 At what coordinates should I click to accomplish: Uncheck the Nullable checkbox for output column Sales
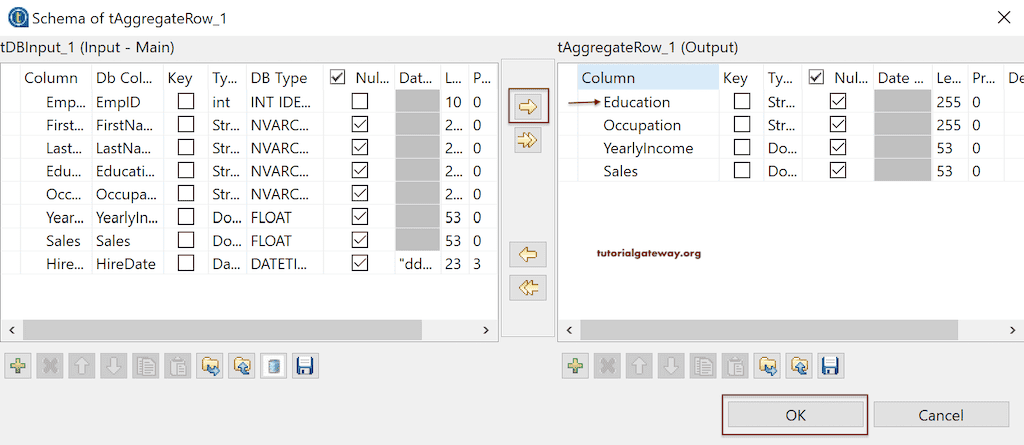838,171
